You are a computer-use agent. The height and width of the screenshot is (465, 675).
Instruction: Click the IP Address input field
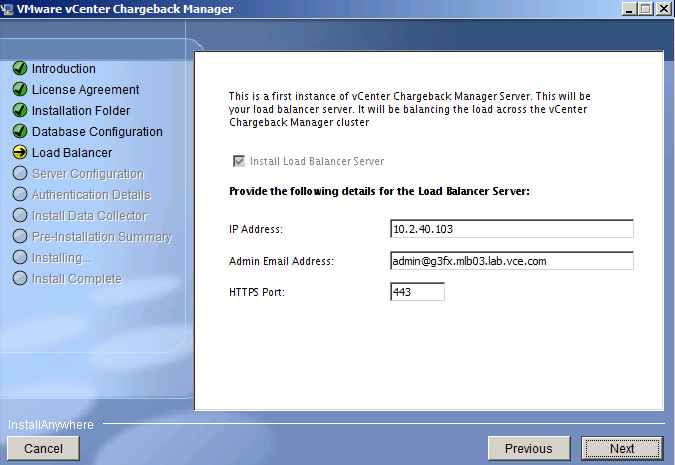pos(511,229)
